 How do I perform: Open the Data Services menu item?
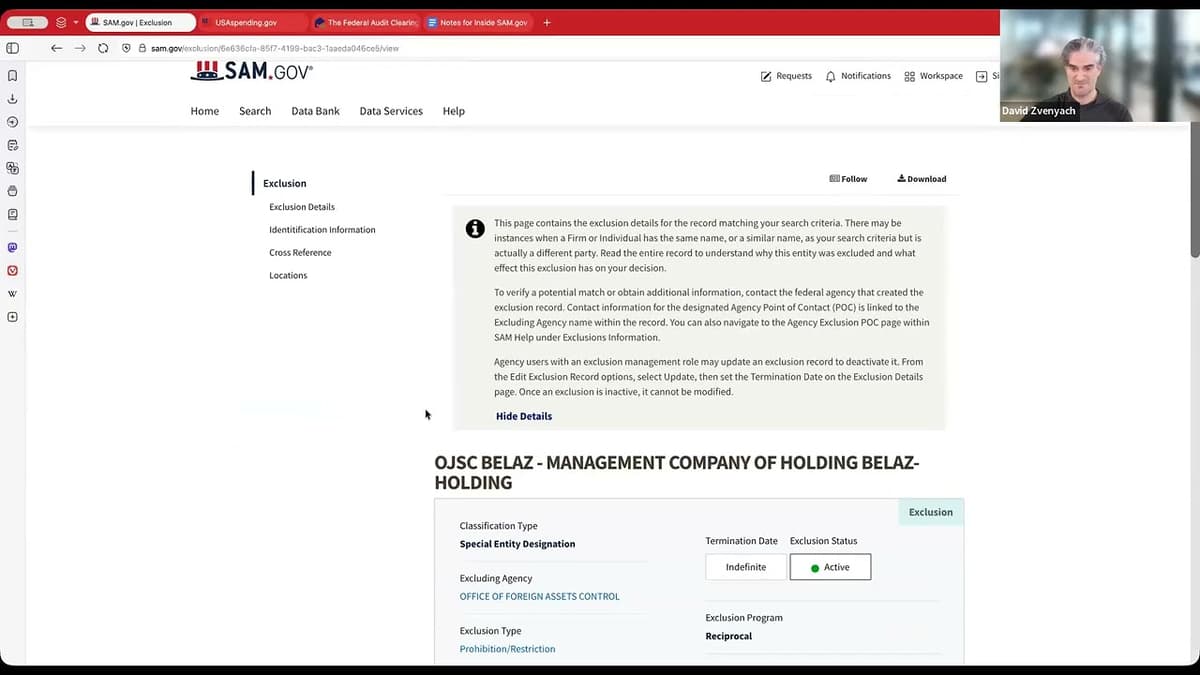(x=391, y=111)
